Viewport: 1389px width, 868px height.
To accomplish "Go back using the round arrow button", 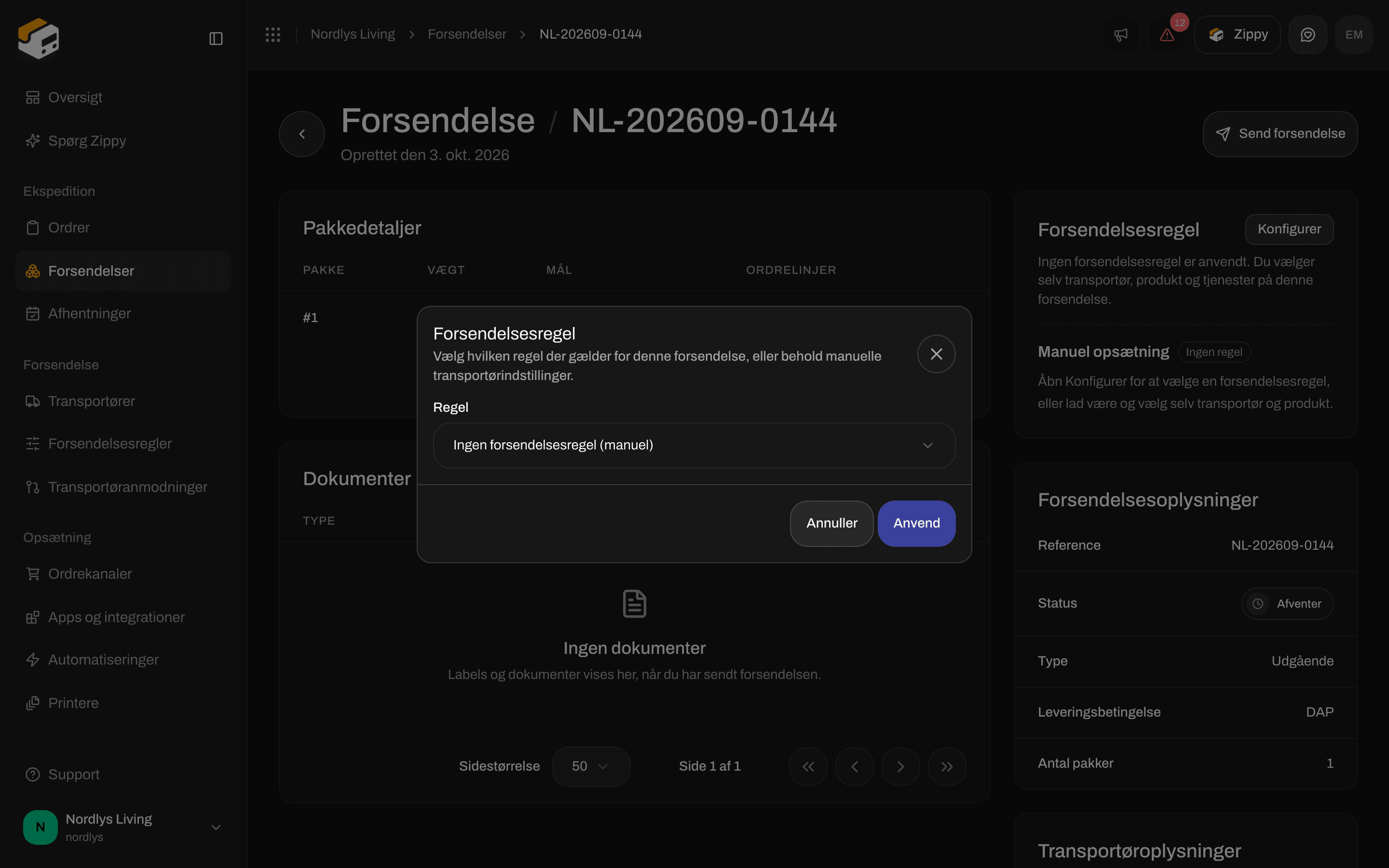I will 302,134.
